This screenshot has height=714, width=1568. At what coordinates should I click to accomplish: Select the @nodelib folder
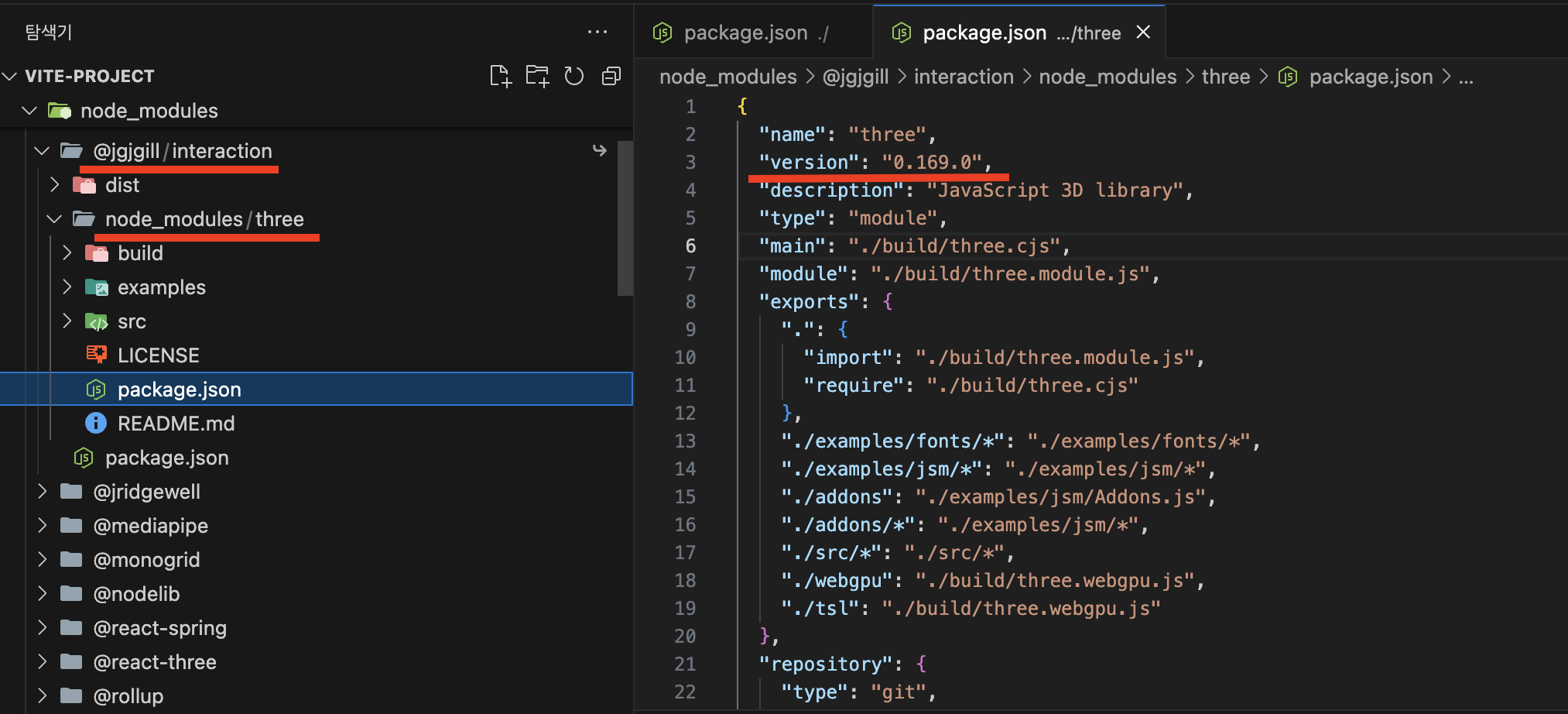[136, 594]
